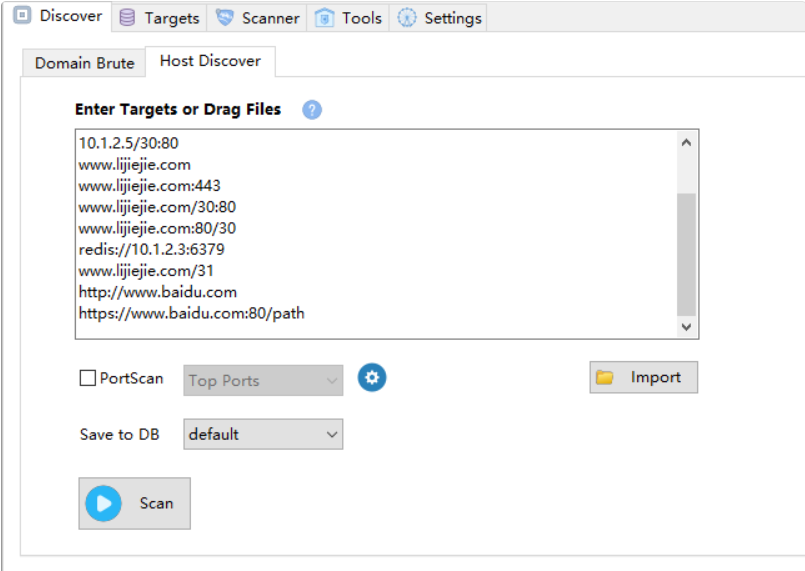The height and width of the screenshot is (571, 805).
Task: Click the line www.lijiejie.com:443
Action: [x=149, y=185]
